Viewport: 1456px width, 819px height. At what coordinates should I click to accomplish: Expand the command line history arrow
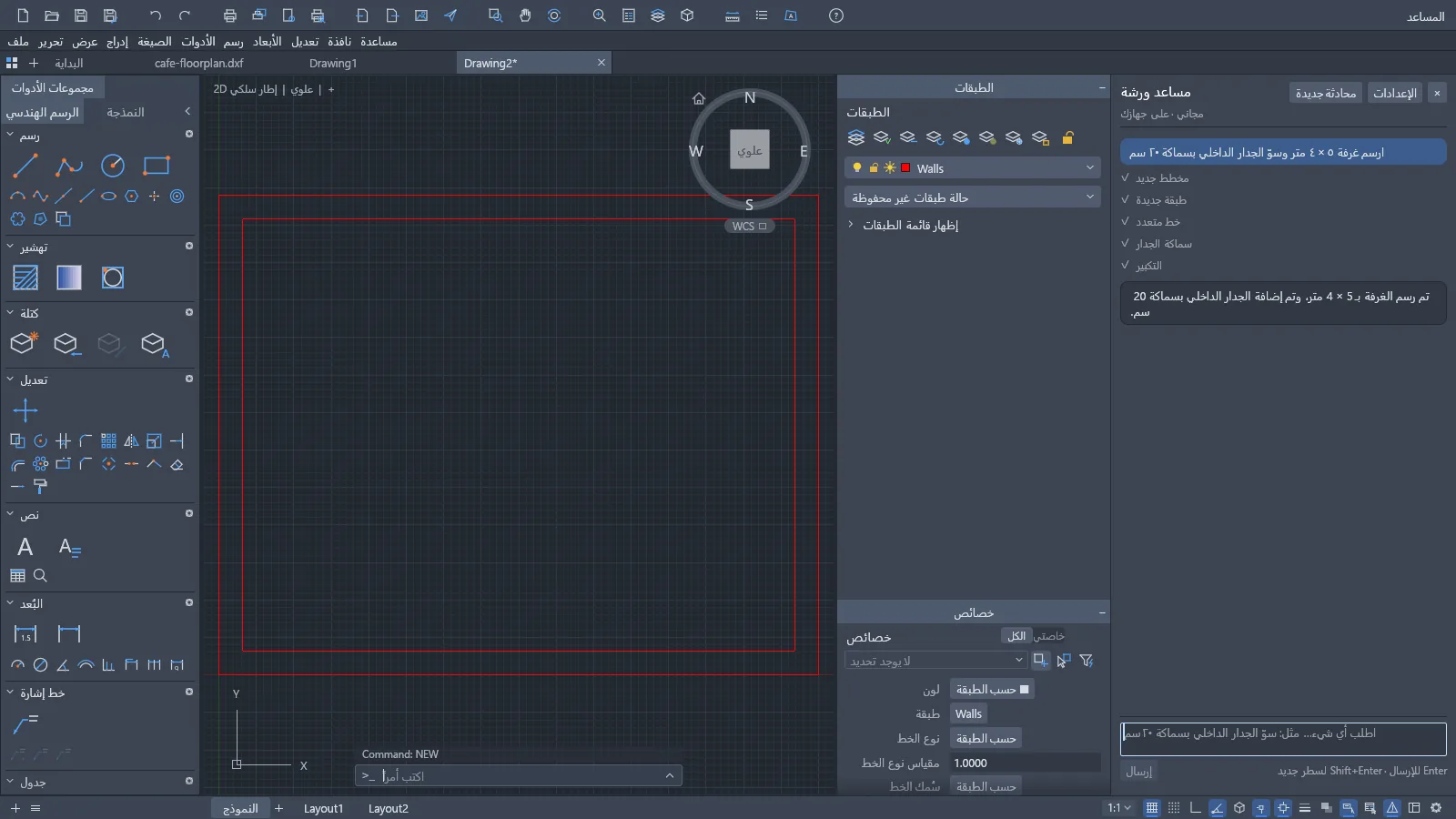[x=670, y=776]
